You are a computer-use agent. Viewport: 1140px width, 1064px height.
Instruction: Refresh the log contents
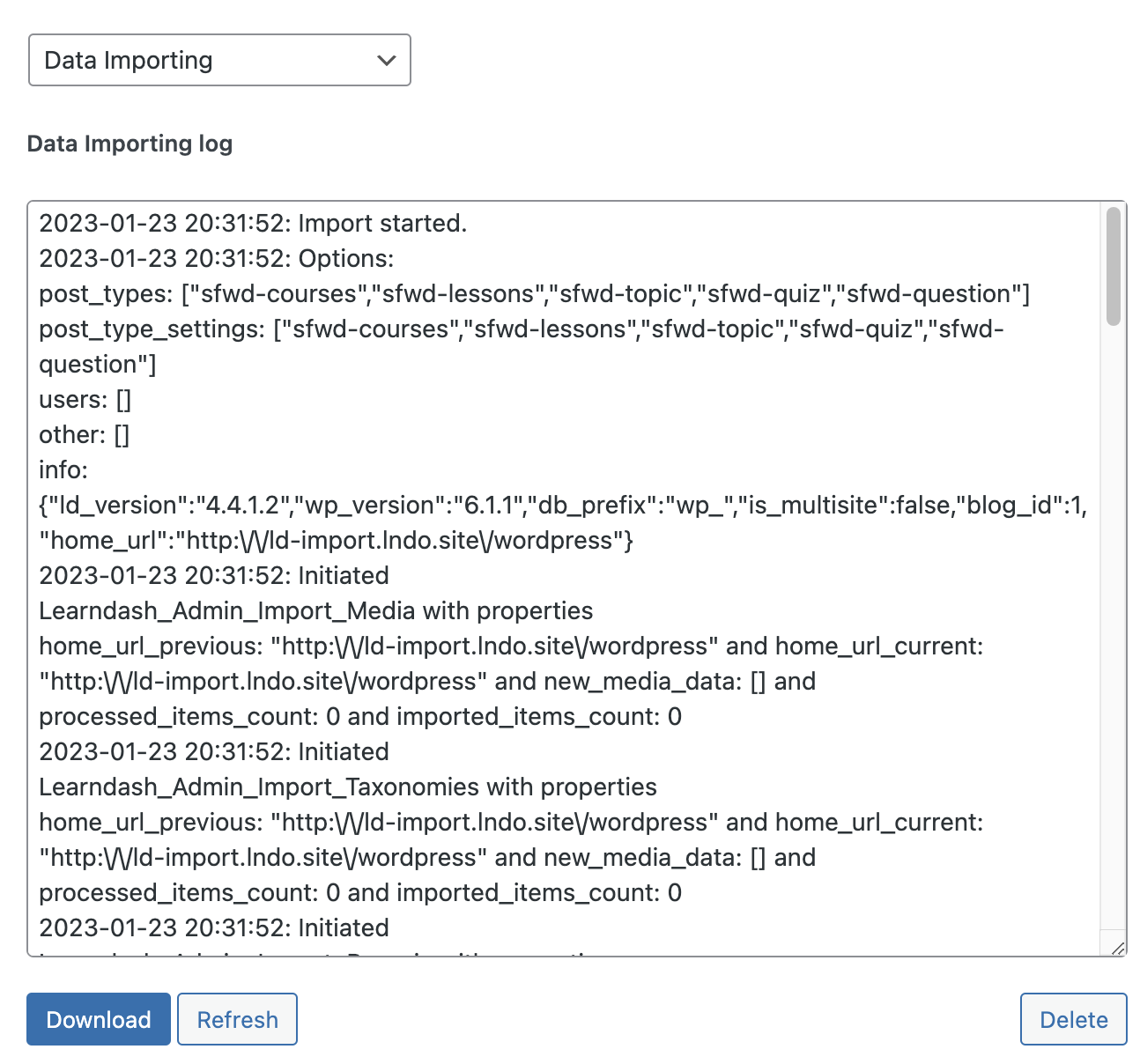coord(237,1019)
